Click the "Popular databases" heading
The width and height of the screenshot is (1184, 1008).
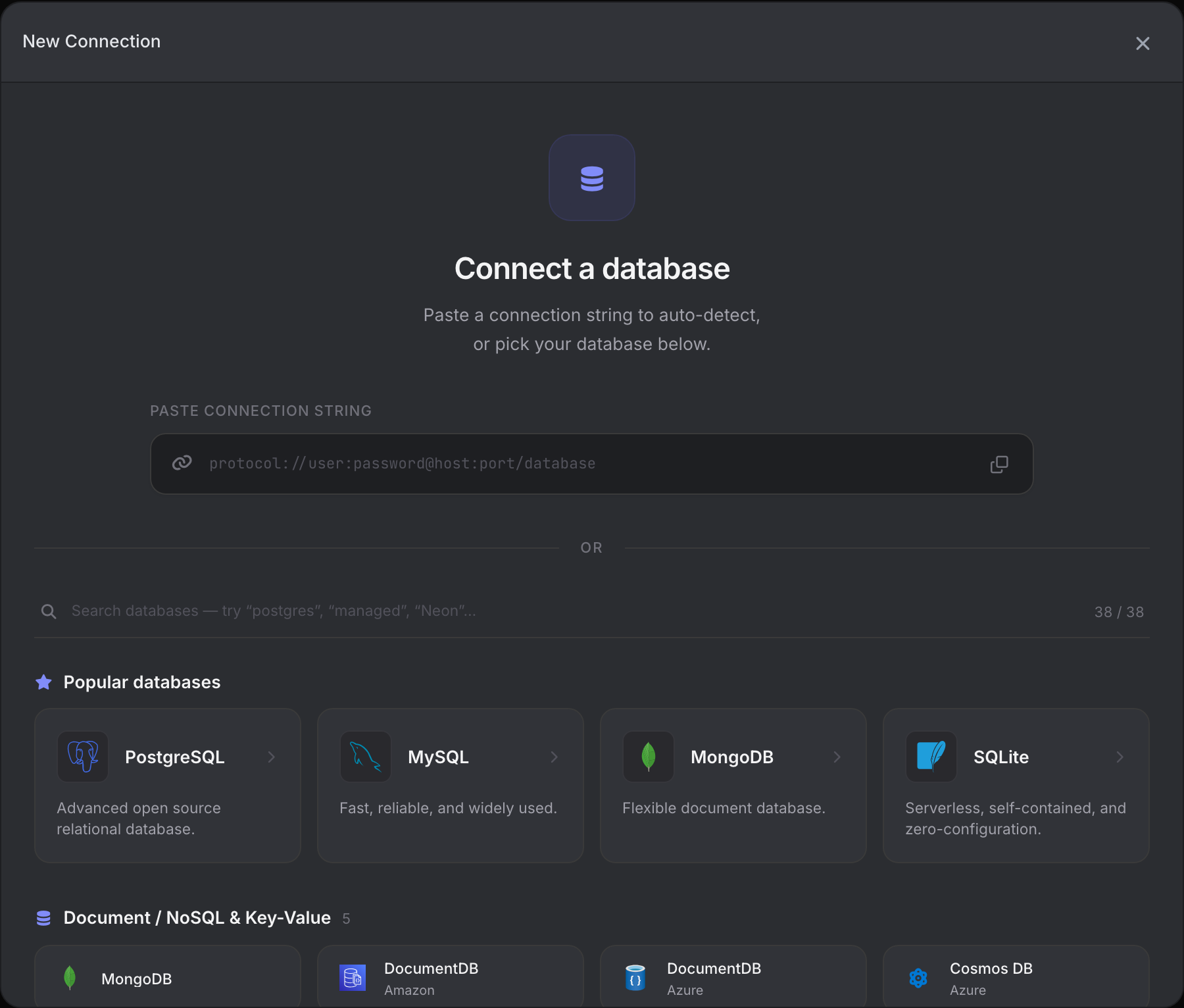[x=142, y=682]
